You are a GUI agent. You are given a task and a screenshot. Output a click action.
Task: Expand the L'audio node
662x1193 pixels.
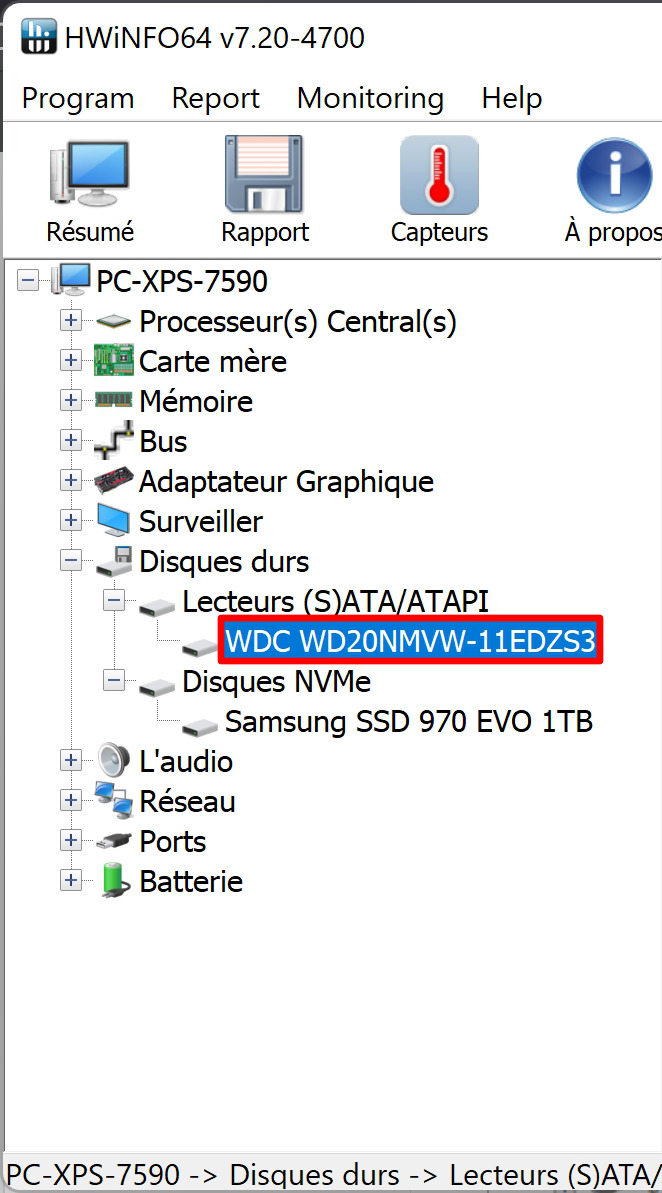point(71,760)
